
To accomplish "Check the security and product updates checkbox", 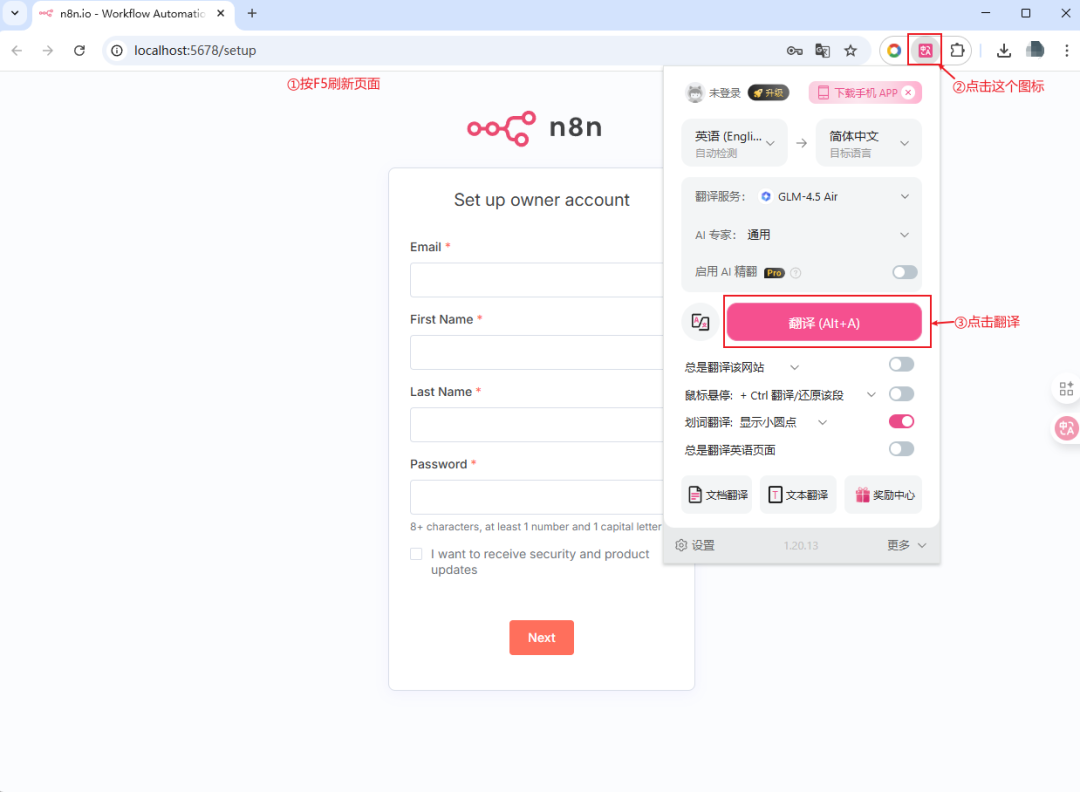I will [x=416, y=554].
